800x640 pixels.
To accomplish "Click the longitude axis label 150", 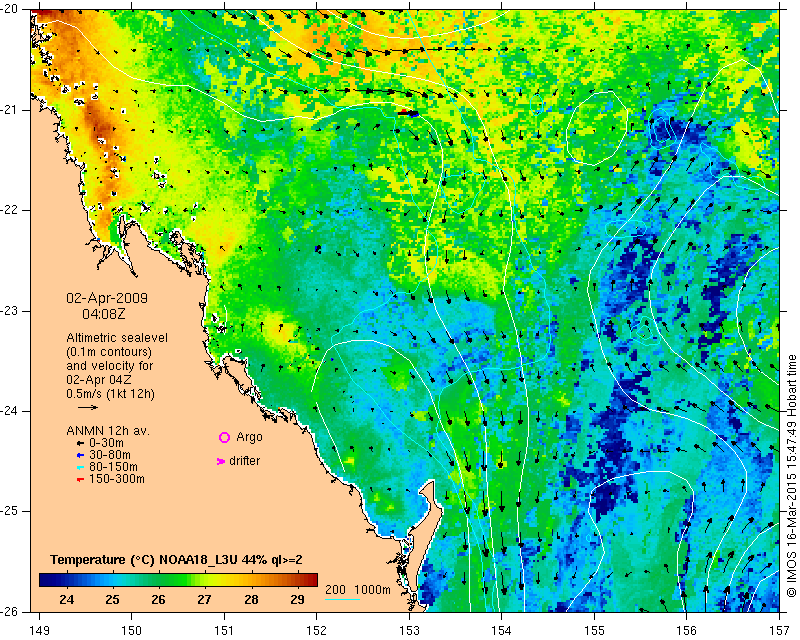I will (x=132, y=631).
